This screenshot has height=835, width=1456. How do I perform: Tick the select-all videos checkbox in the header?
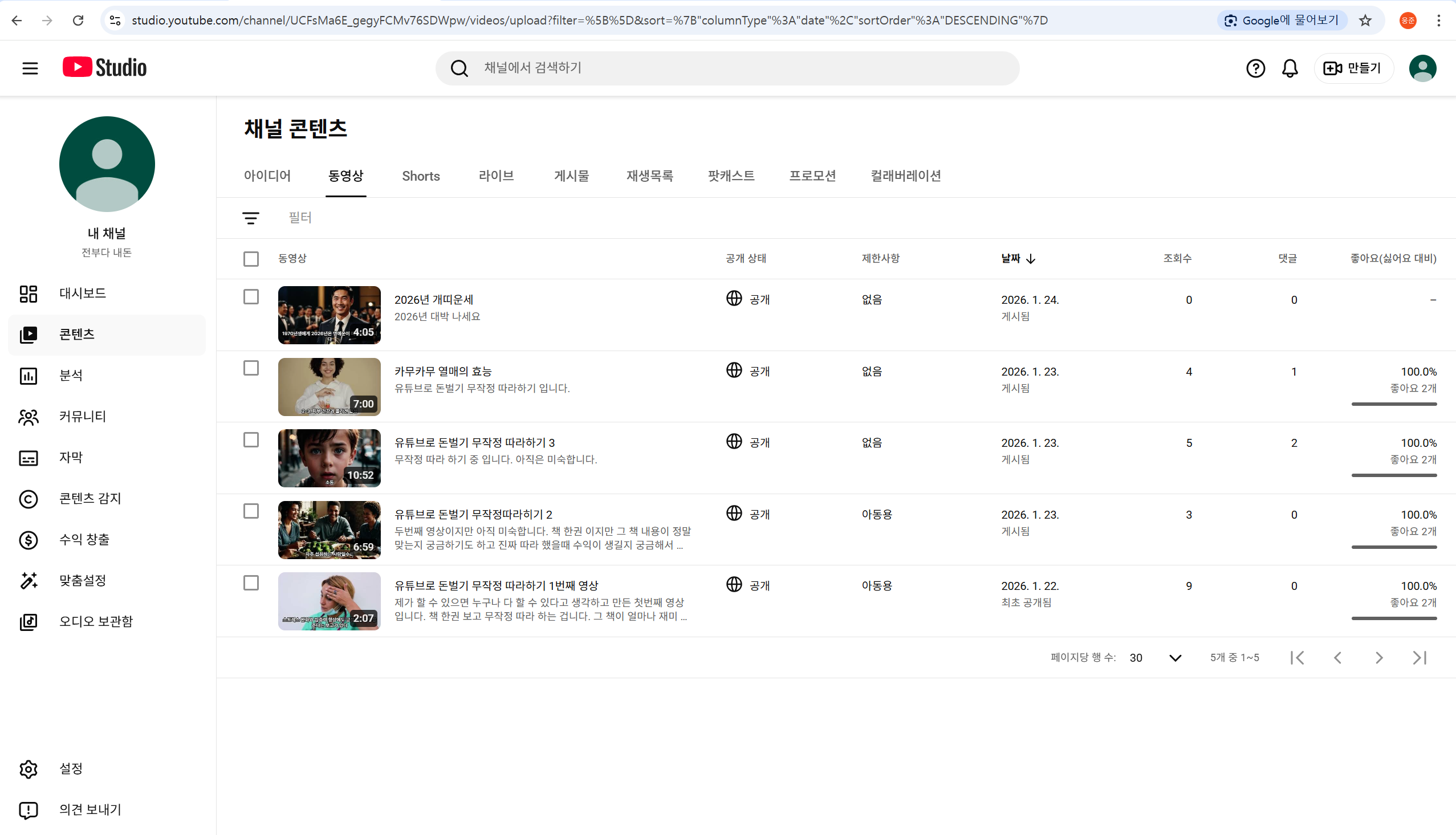click(x=251, y=259)
